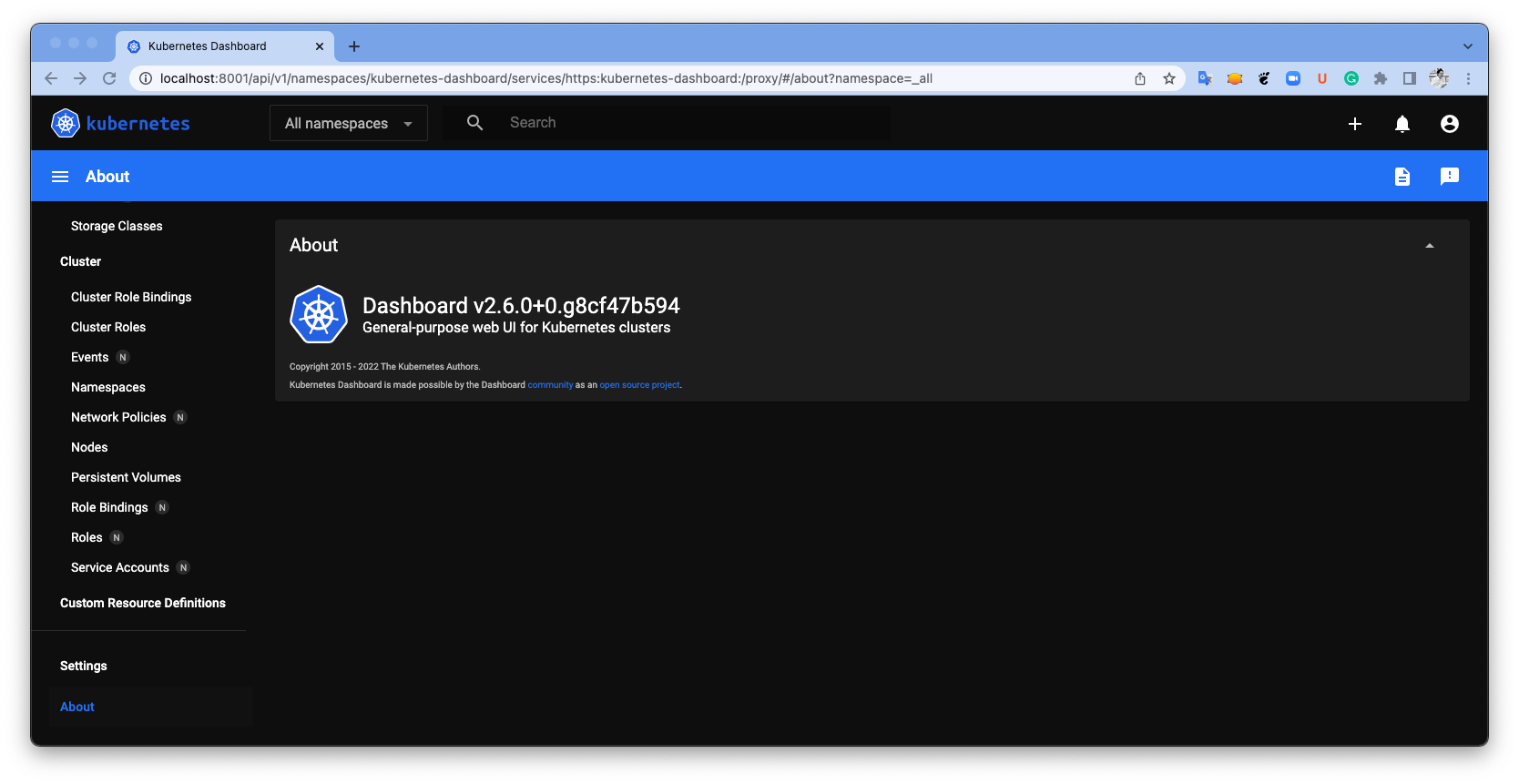The image size is (1519, 784).
Task: Click the Search field
Action: [667, 123]
